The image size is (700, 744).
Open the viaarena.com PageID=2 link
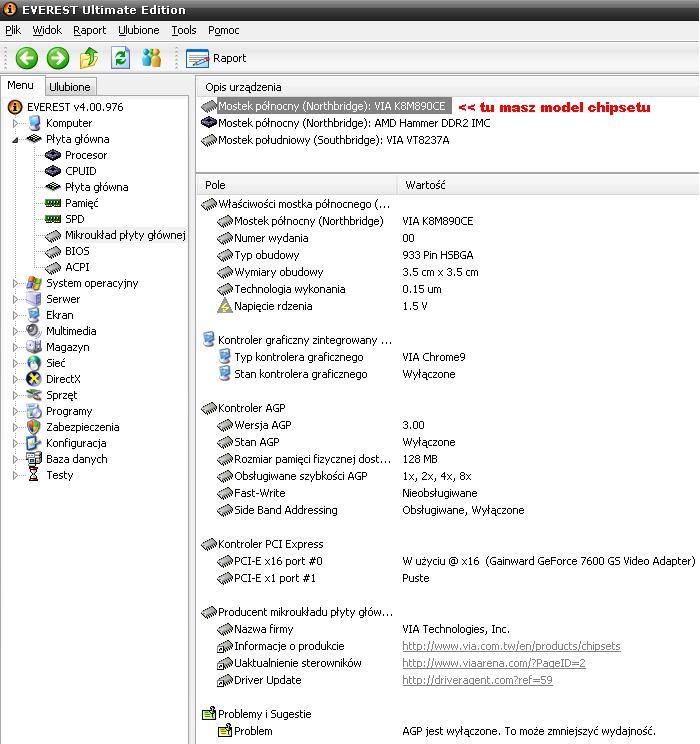[x=494, y=663]
